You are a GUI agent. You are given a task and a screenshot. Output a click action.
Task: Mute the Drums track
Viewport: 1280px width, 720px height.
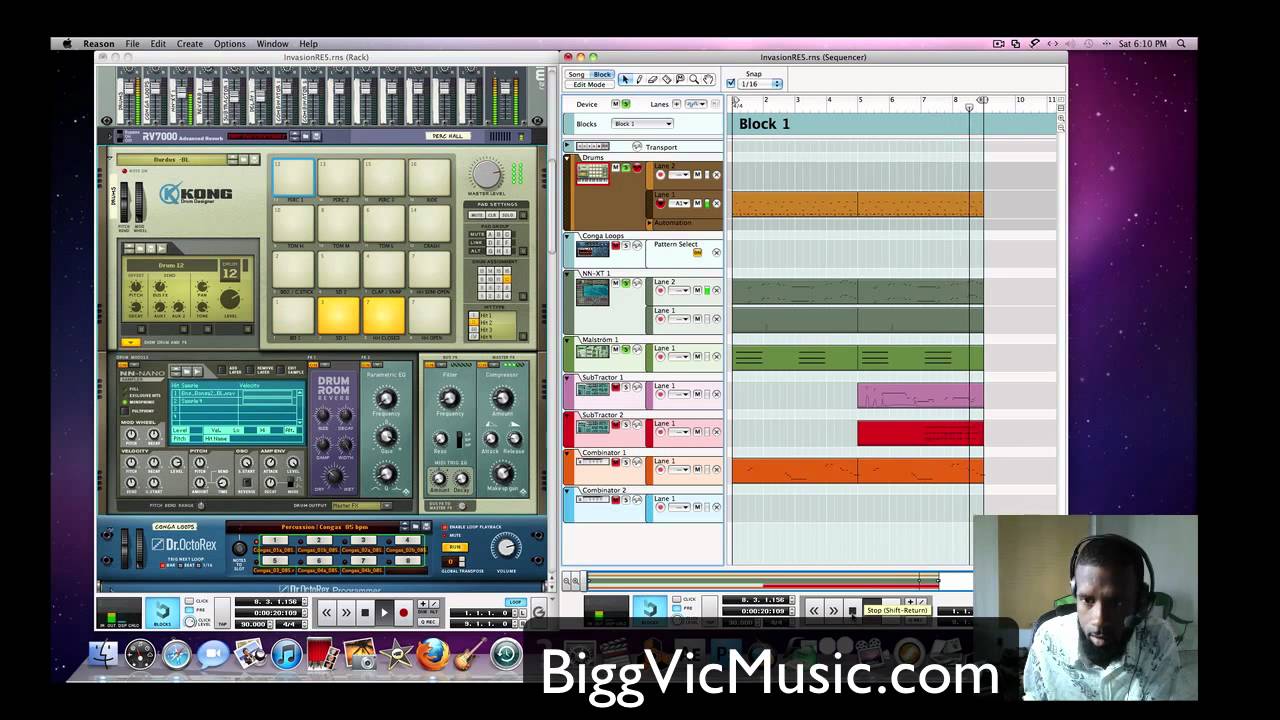616,168
